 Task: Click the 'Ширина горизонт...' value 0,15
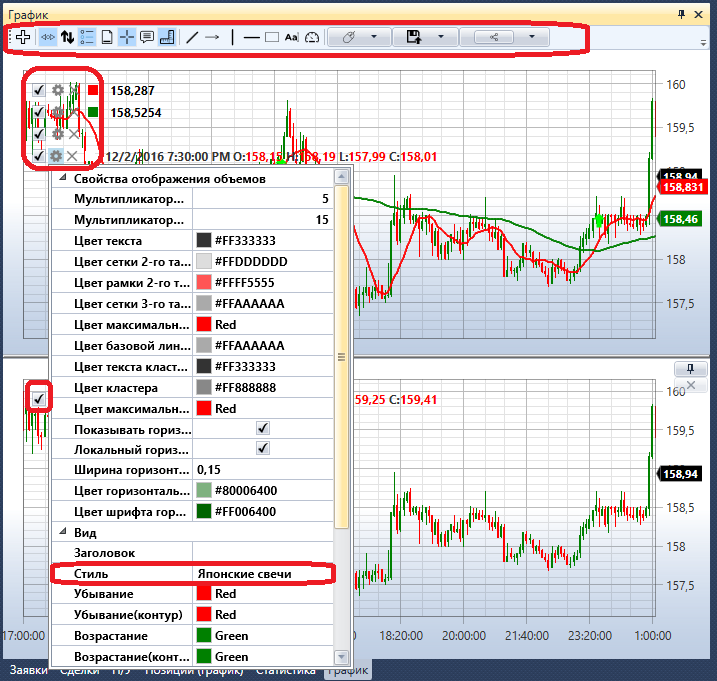tap(263, 469)
